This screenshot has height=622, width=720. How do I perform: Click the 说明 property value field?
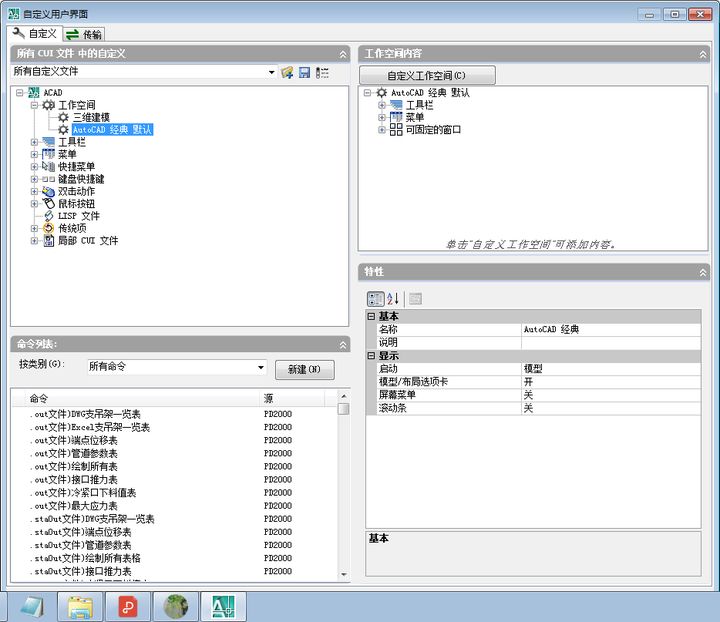(x=611, y=342)
